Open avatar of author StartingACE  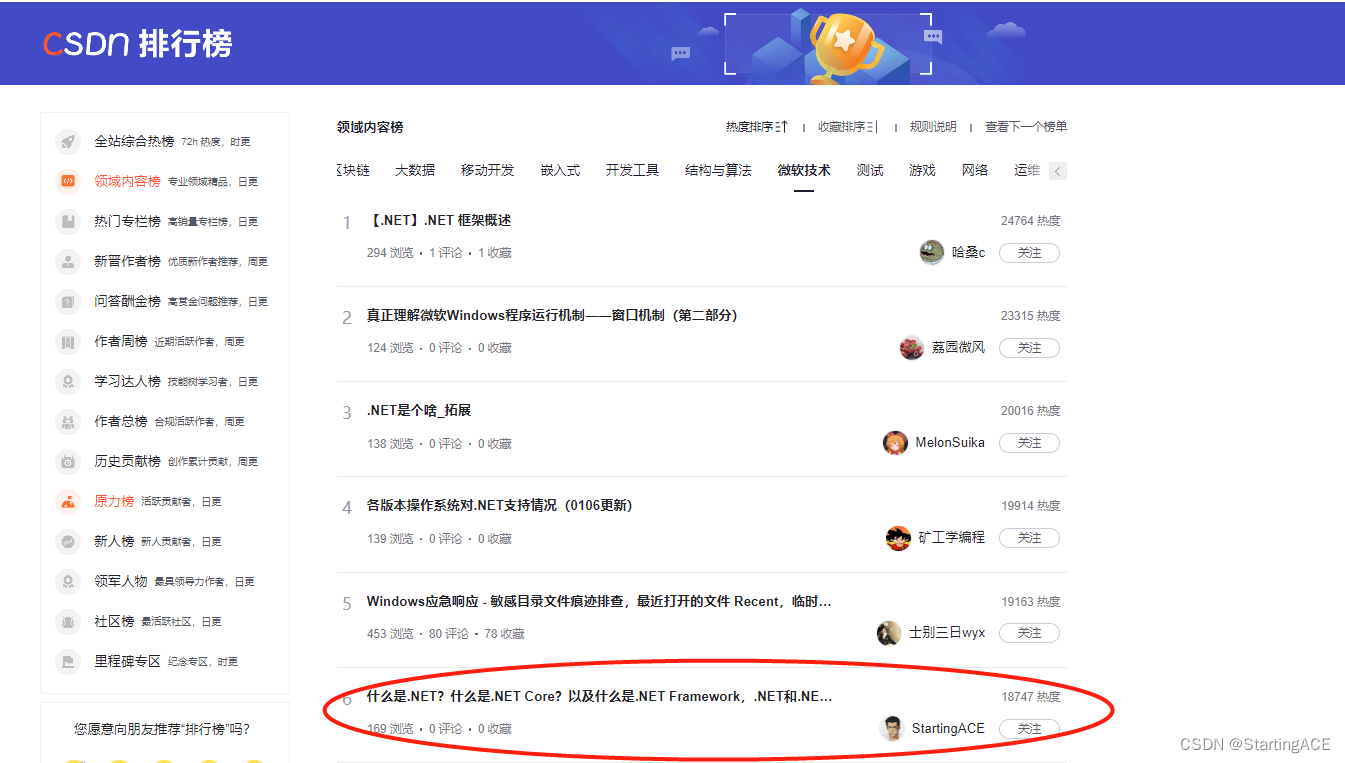pyautogui.click(x=891, y=728)
